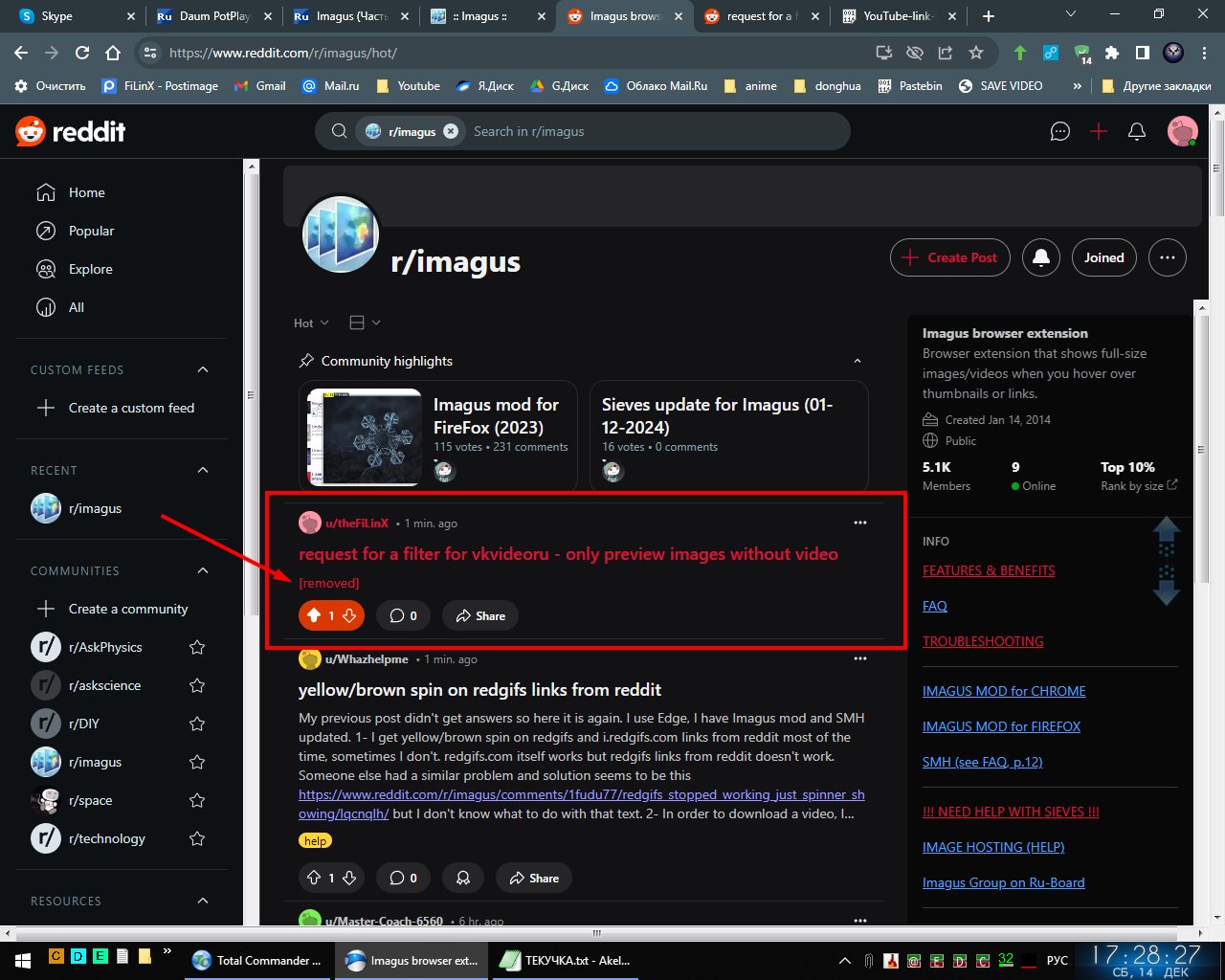Favorite r/technology with its star
This screenshot has height=980, width=1225.
pyautogui.click(x=197, y=838)
